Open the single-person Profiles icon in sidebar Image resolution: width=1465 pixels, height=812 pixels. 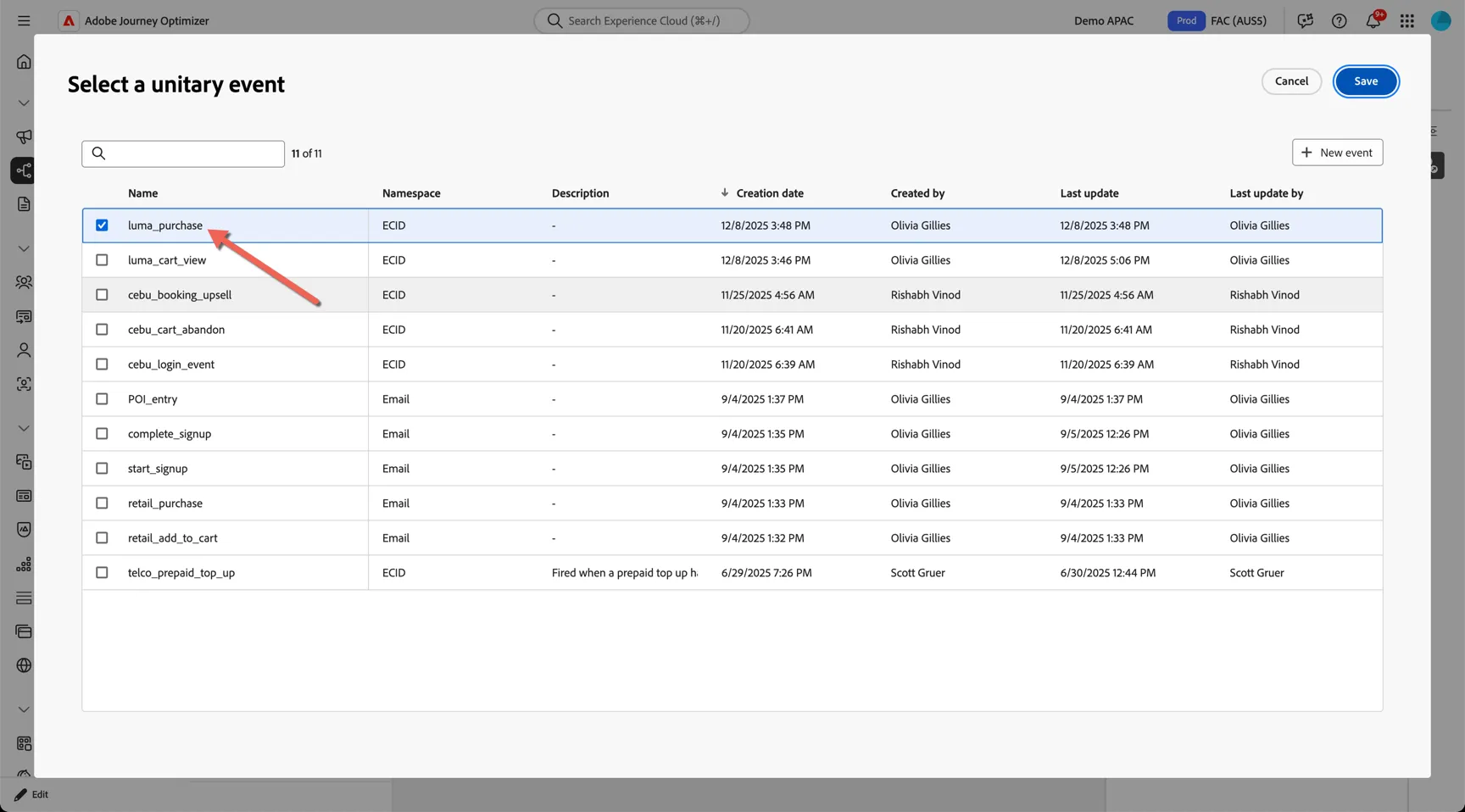[x=24, y=350]
